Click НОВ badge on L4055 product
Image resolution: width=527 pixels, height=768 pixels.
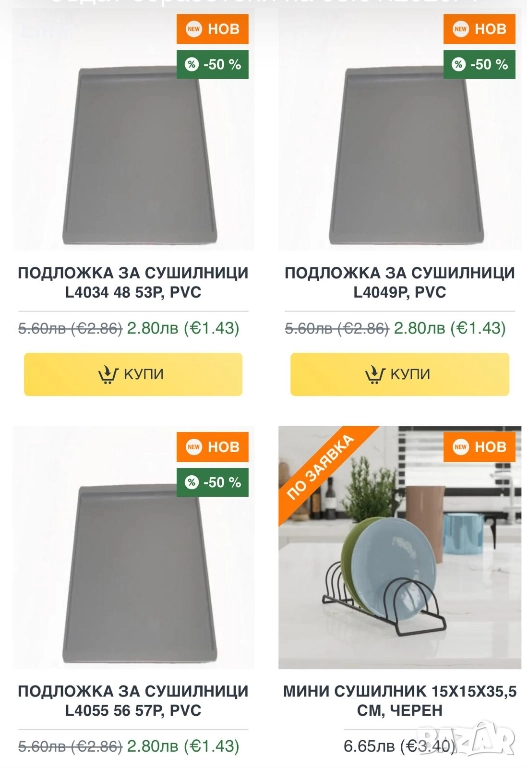click(213, 447)
